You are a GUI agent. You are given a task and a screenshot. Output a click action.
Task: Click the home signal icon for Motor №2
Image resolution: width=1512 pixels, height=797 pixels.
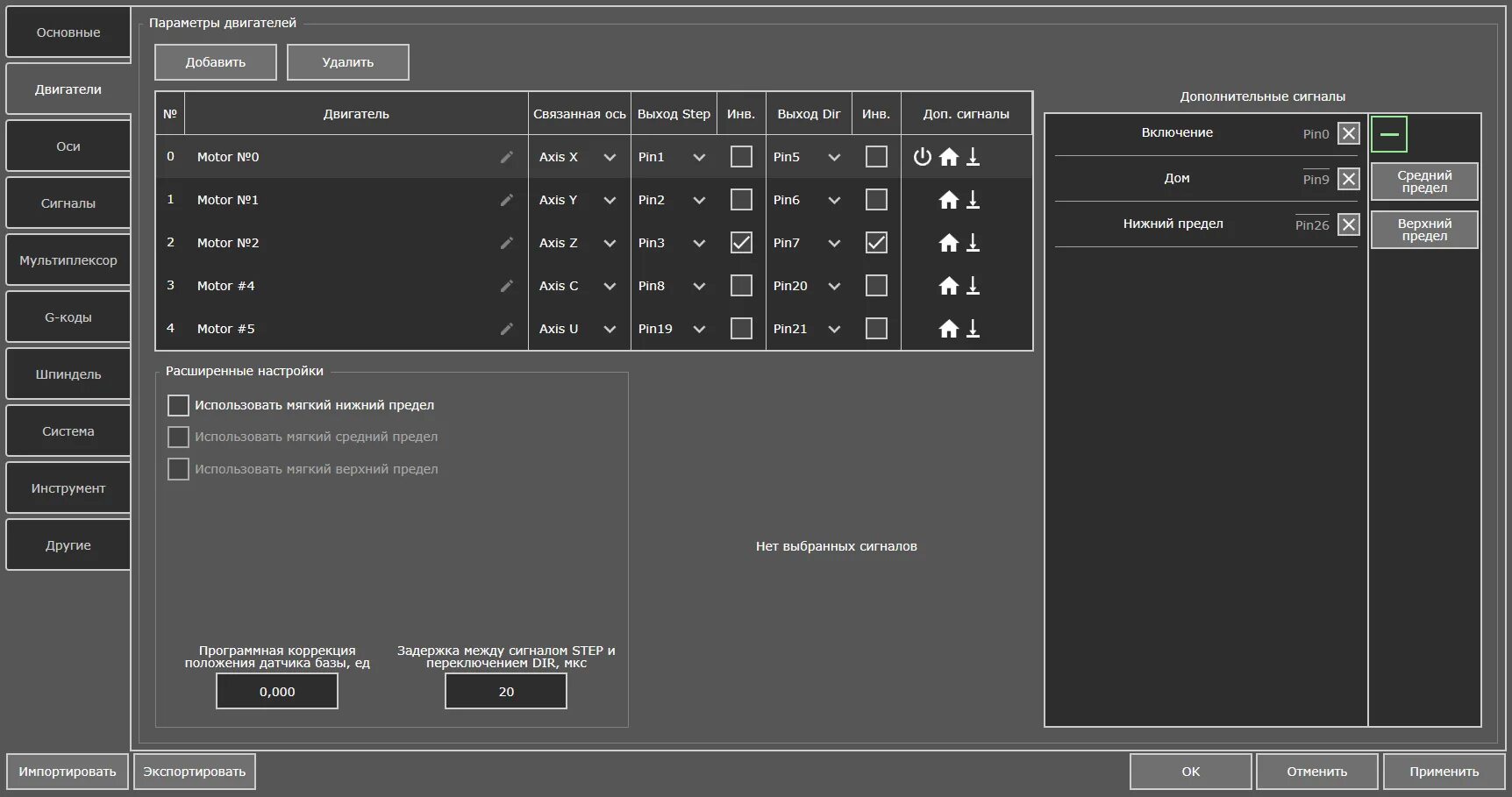[x=949, y=243]
